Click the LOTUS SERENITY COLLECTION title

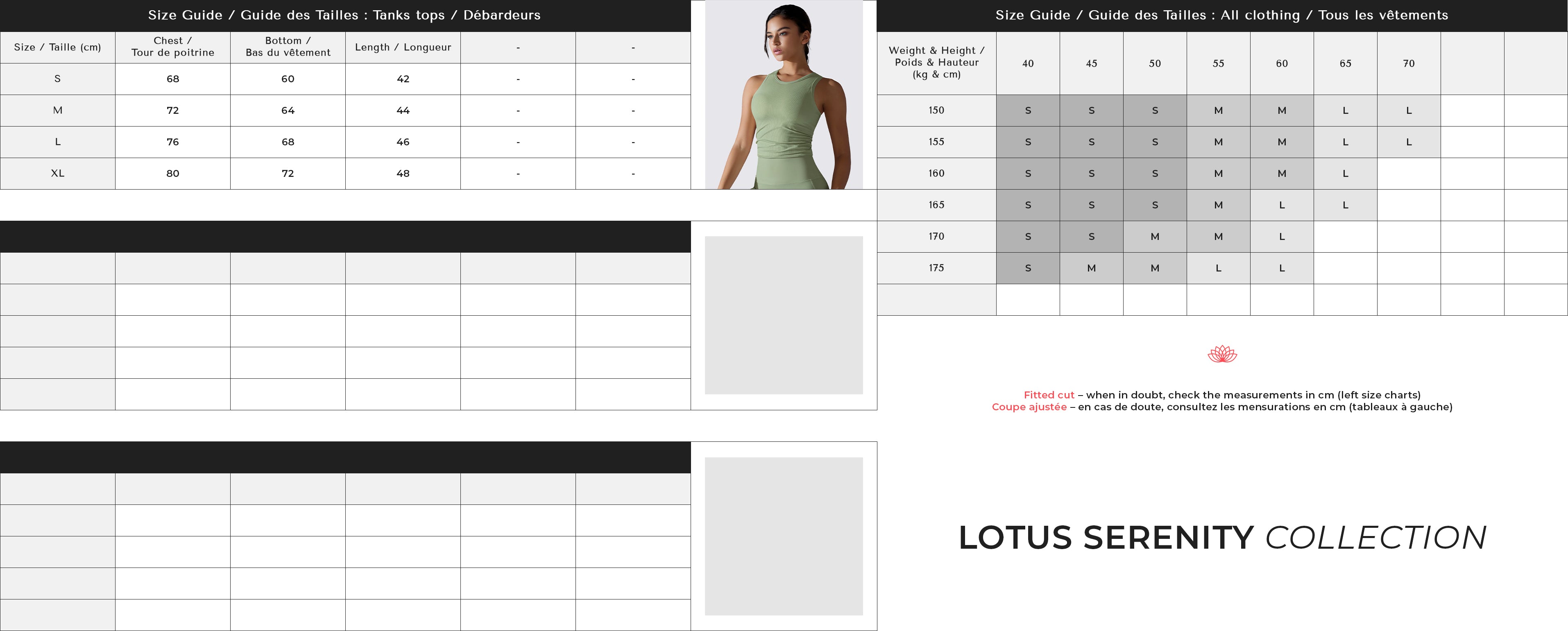pyautogui.click(x=1221, y=538)
